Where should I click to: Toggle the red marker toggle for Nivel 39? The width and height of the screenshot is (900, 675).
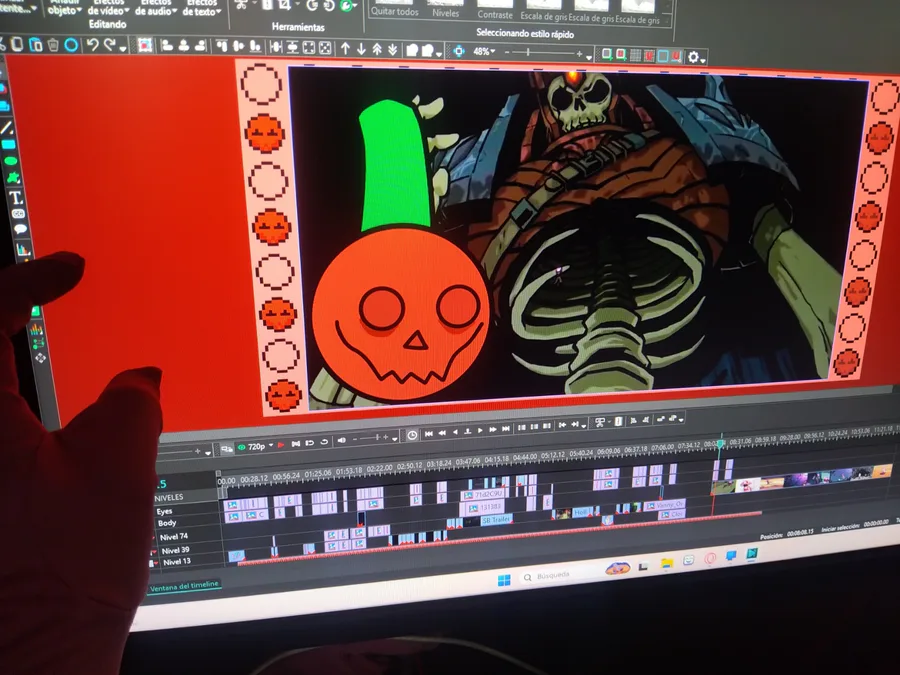[153, 552]
